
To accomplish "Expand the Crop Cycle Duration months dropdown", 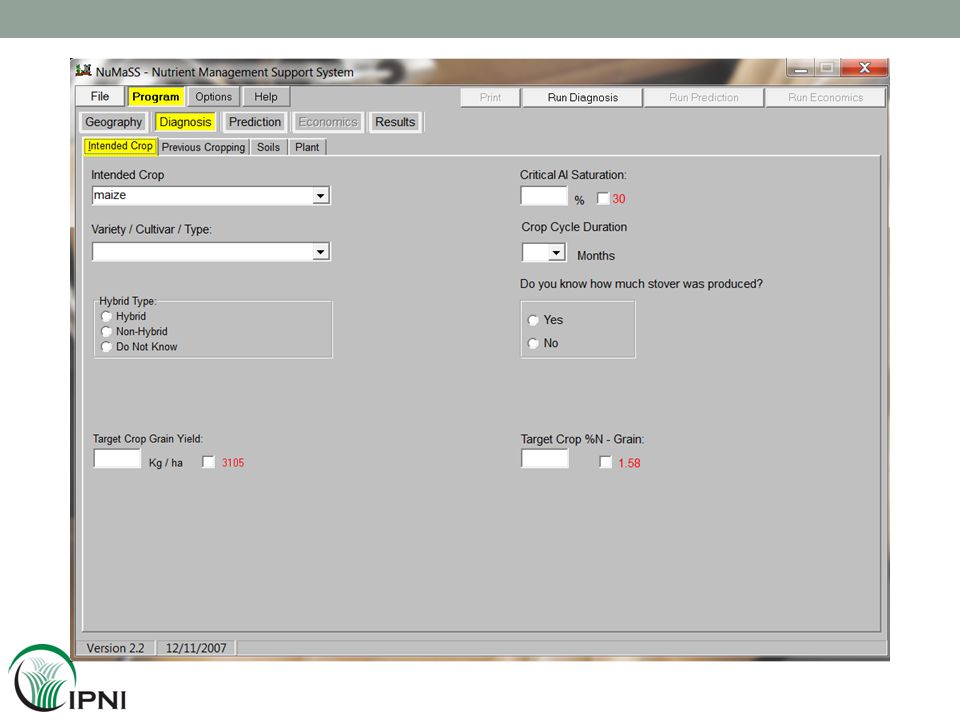I will [x=556, y=252].
